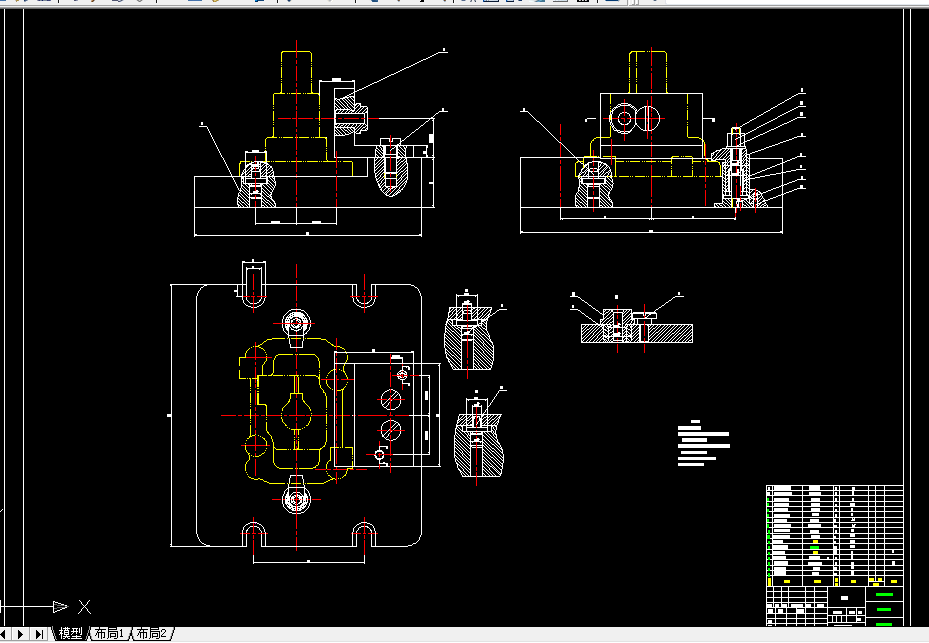Click the previous-tab left arrow button
Viewport: 929px width, 643px height.
pyautogui.click(x=4, y=634)
